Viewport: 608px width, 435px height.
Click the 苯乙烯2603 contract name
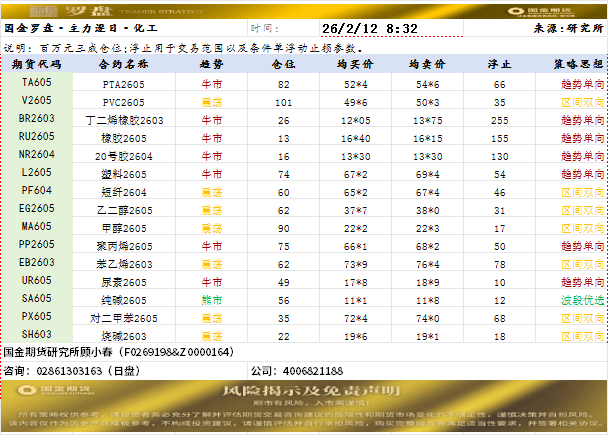click(124, 264)
